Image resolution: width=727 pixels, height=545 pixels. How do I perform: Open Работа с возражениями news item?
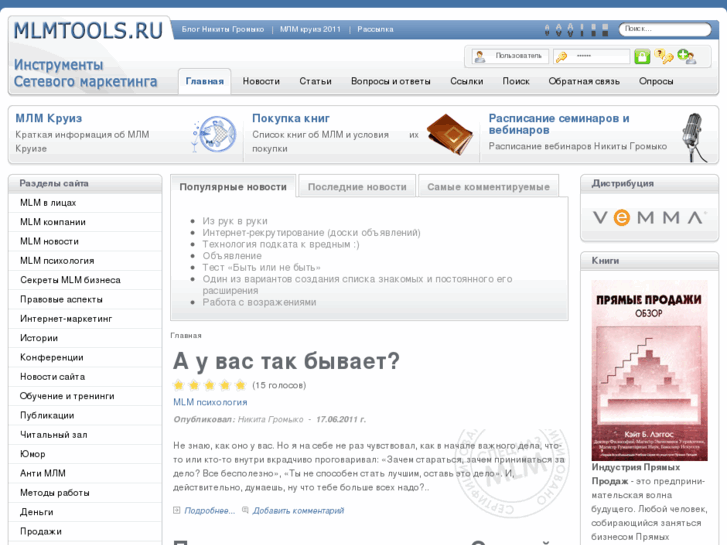pyautogui.click(x=259, y=302)
